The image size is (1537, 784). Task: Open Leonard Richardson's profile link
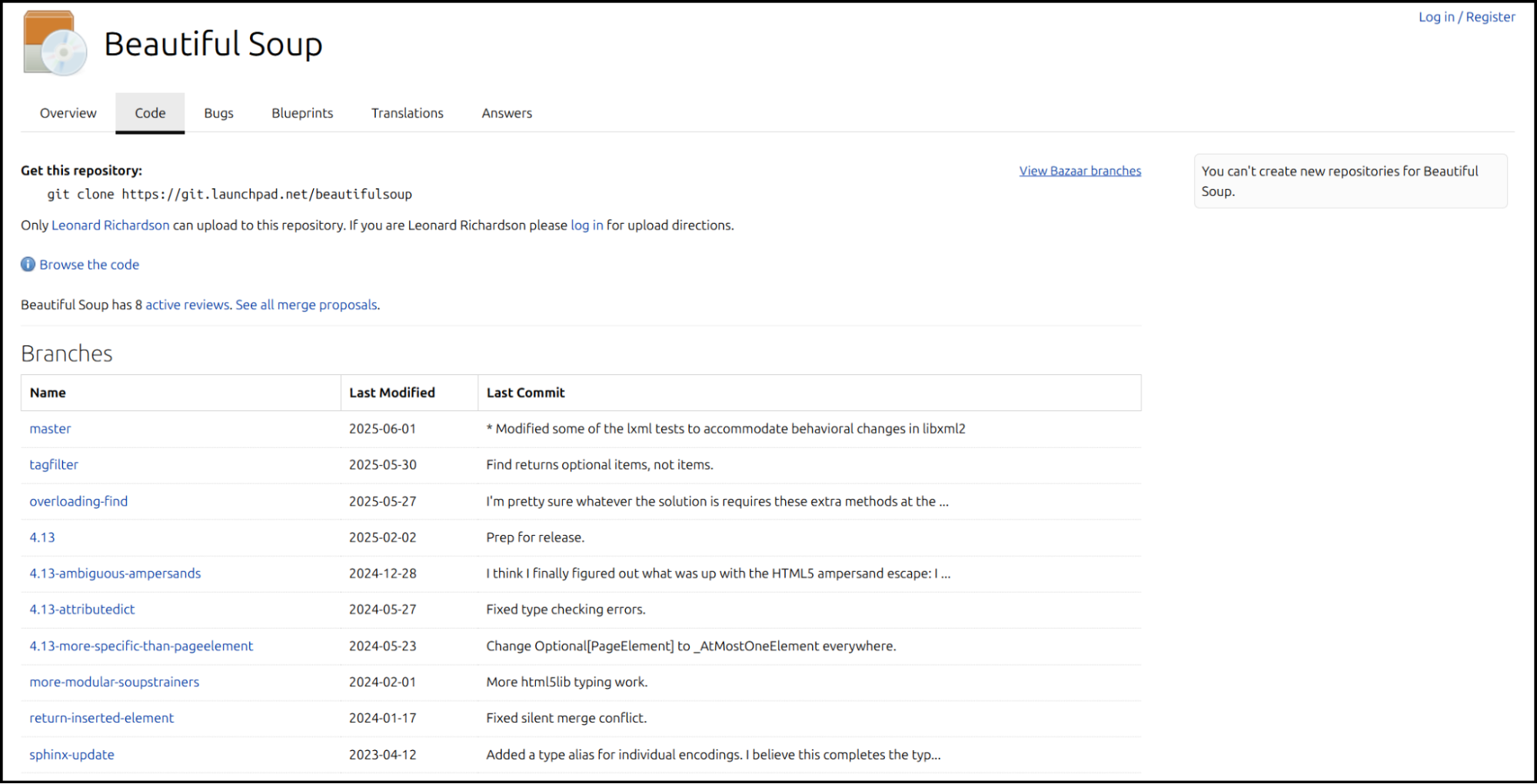click(x=111, y=225)
